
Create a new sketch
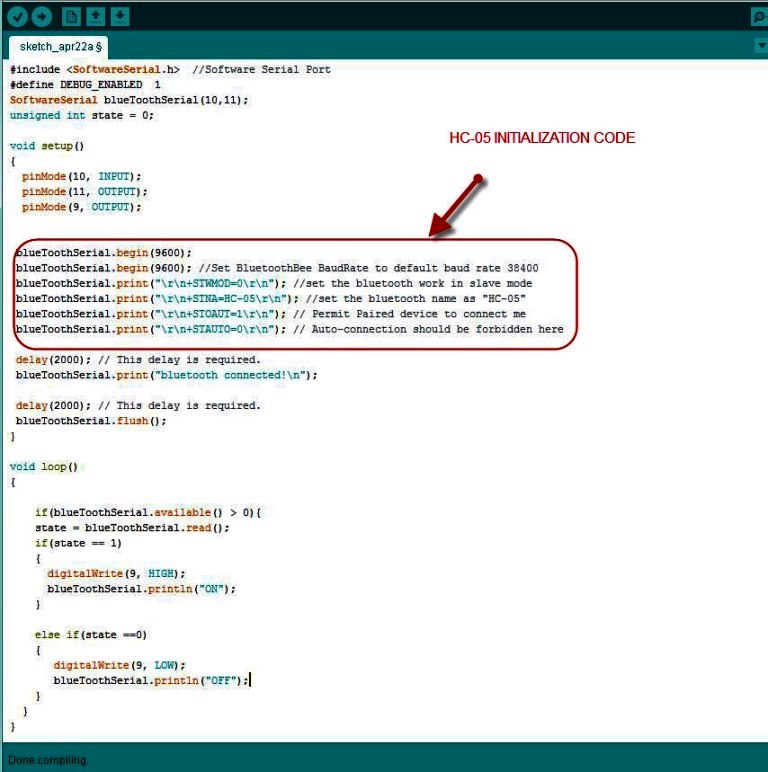tap(71, 17)
